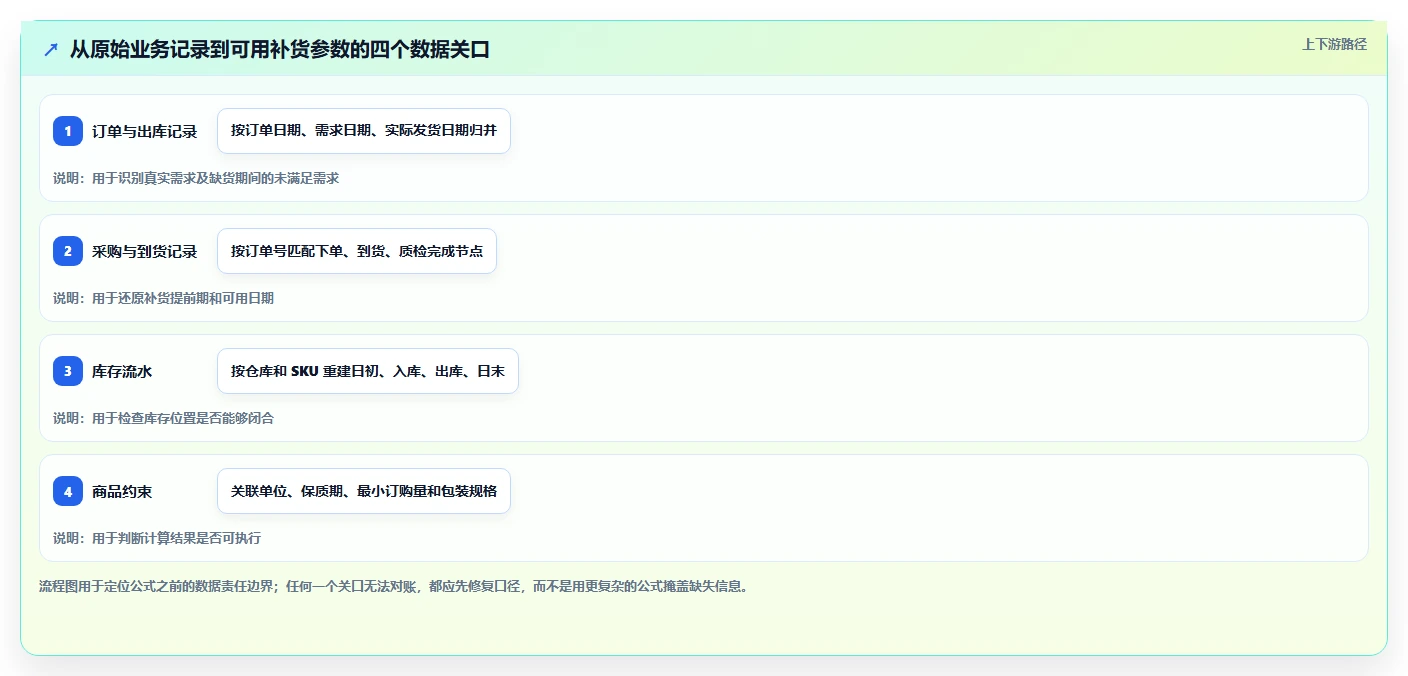Click the arrow icon beside the panel title

tap(51, 49)
